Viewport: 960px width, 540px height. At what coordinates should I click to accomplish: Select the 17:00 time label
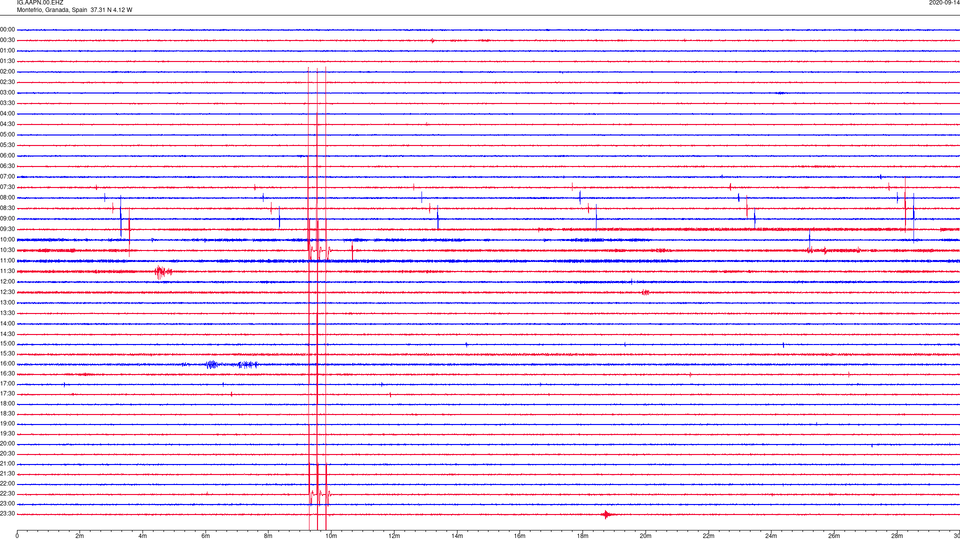pyautogui.click(x=7, y=384)
